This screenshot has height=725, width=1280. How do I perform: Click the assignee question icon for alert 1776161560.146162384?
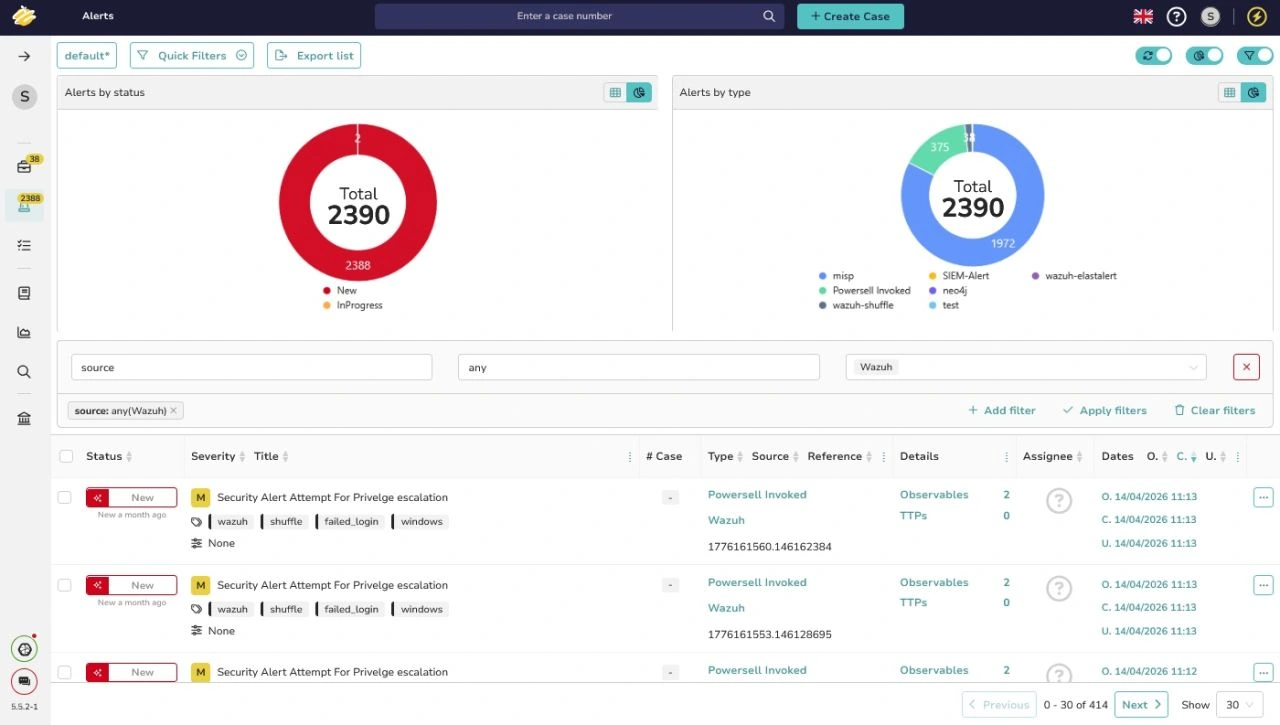tap(1059, 501)
